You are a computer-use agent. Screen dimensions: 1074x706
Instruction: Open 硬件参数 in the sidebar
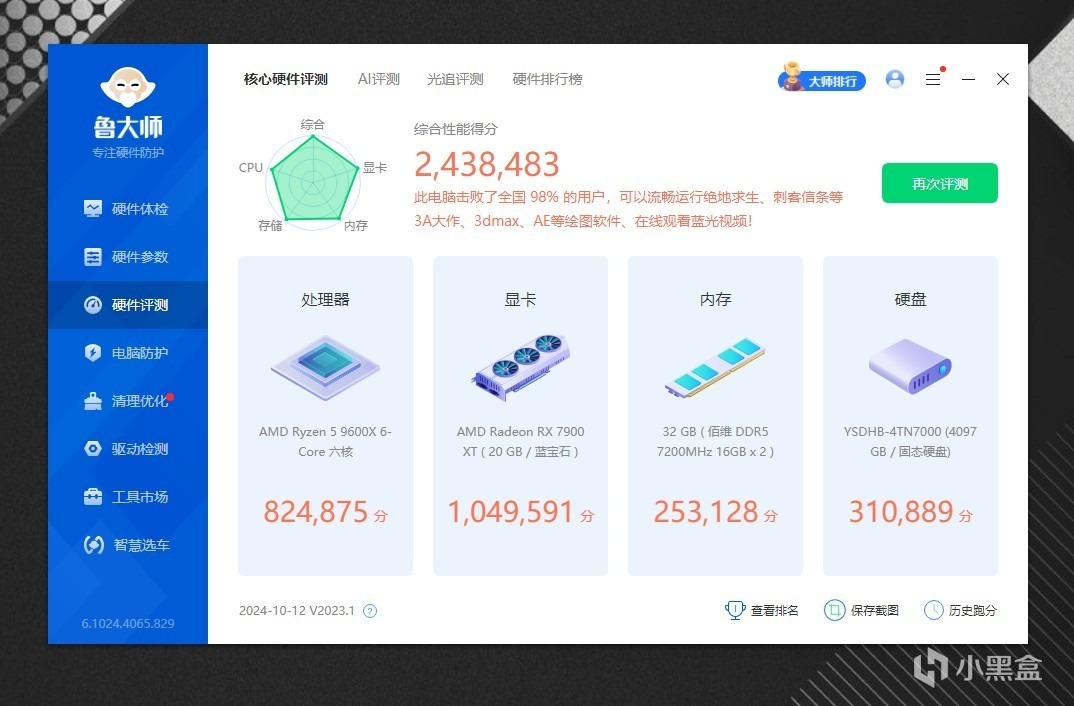tap(127, 257)
